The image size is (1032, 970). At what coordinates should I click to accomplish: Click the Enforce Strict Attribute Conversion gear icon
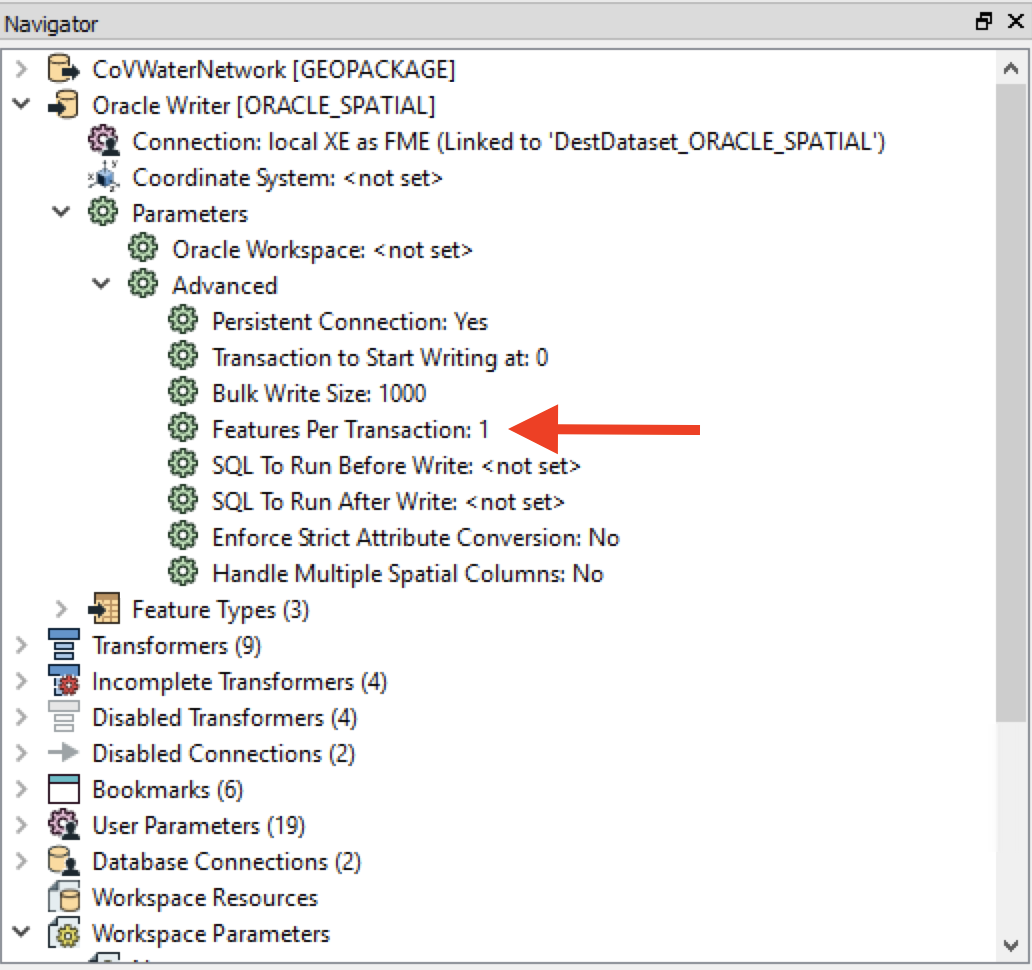183,536
